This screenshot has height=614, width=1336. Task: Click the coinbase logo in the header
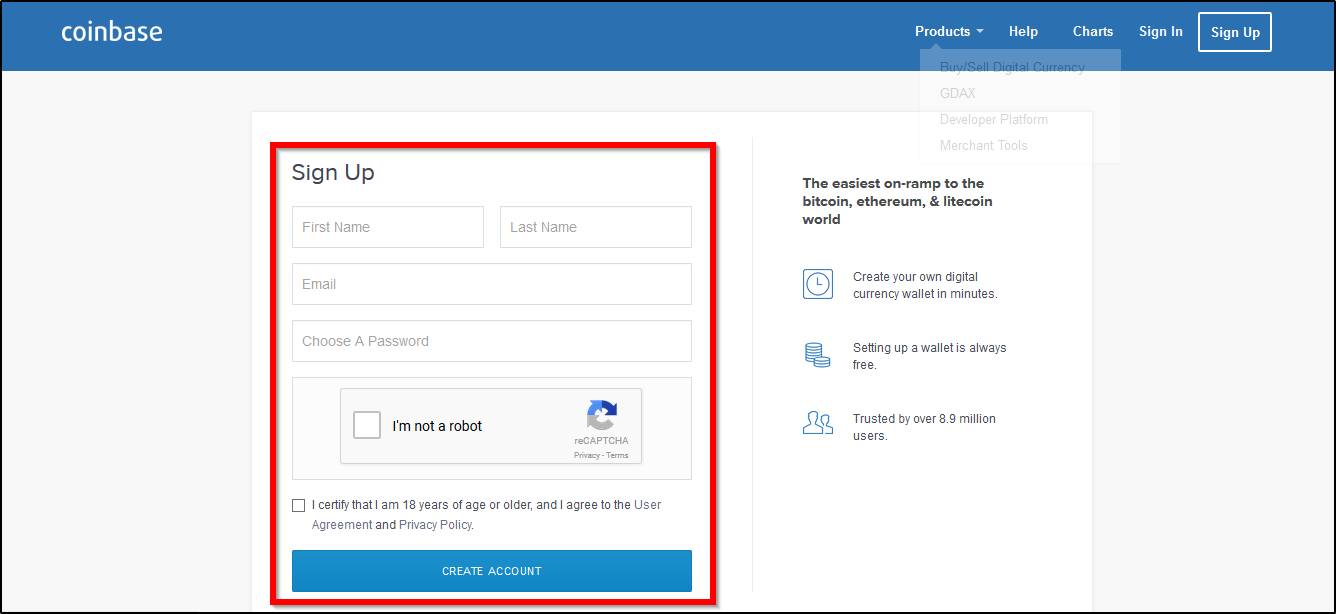click(112, 32)
